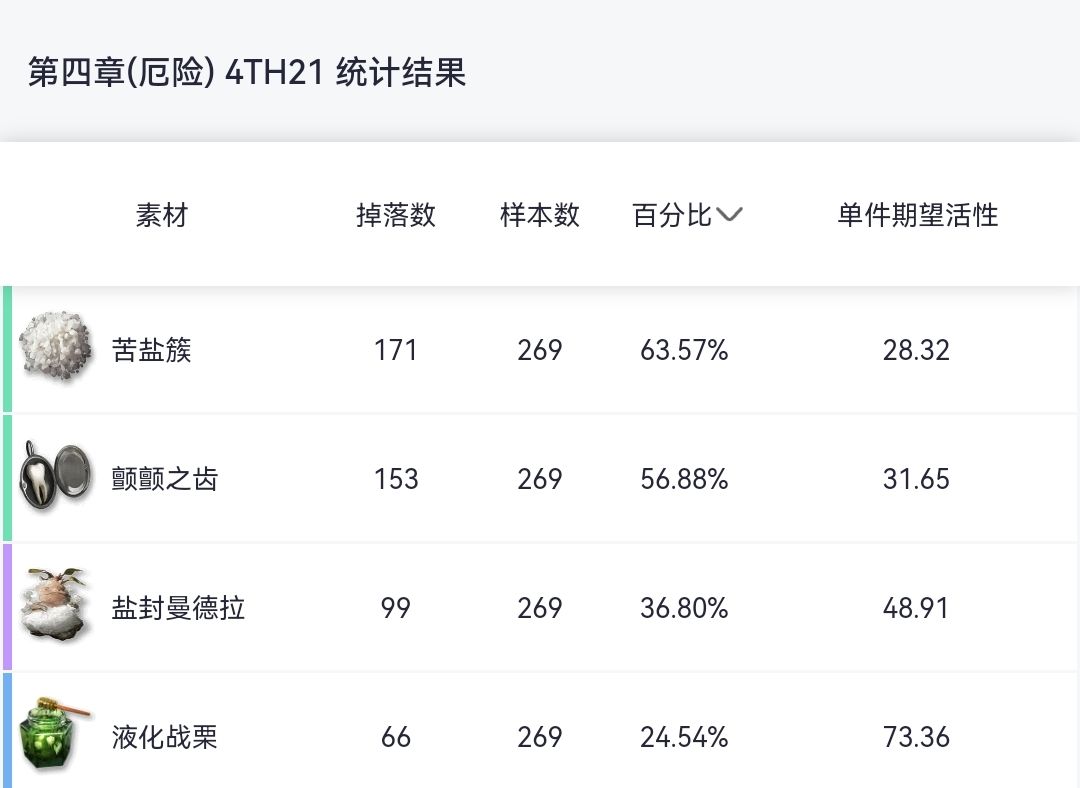Click the 99 drop count cell

click(396, 608)
